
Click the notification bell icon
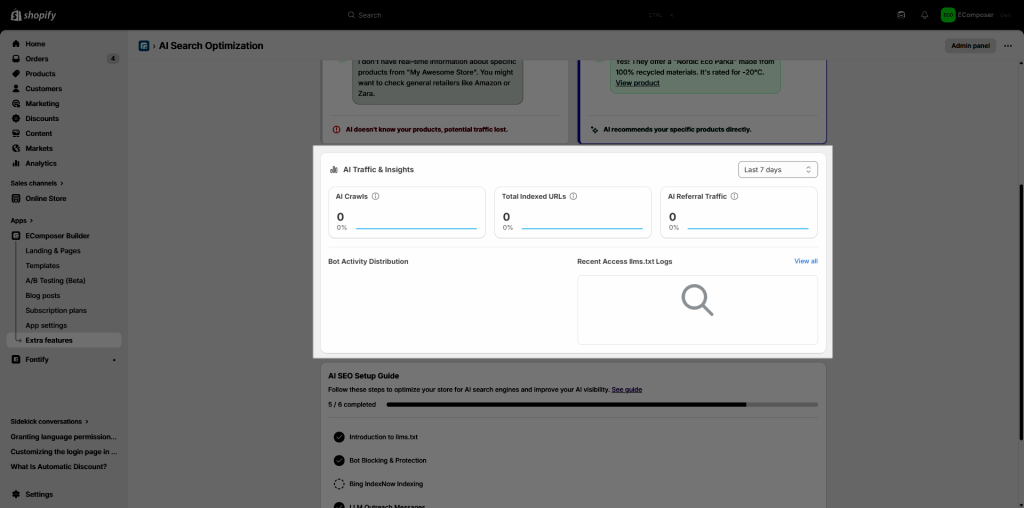tap(924, 15)
